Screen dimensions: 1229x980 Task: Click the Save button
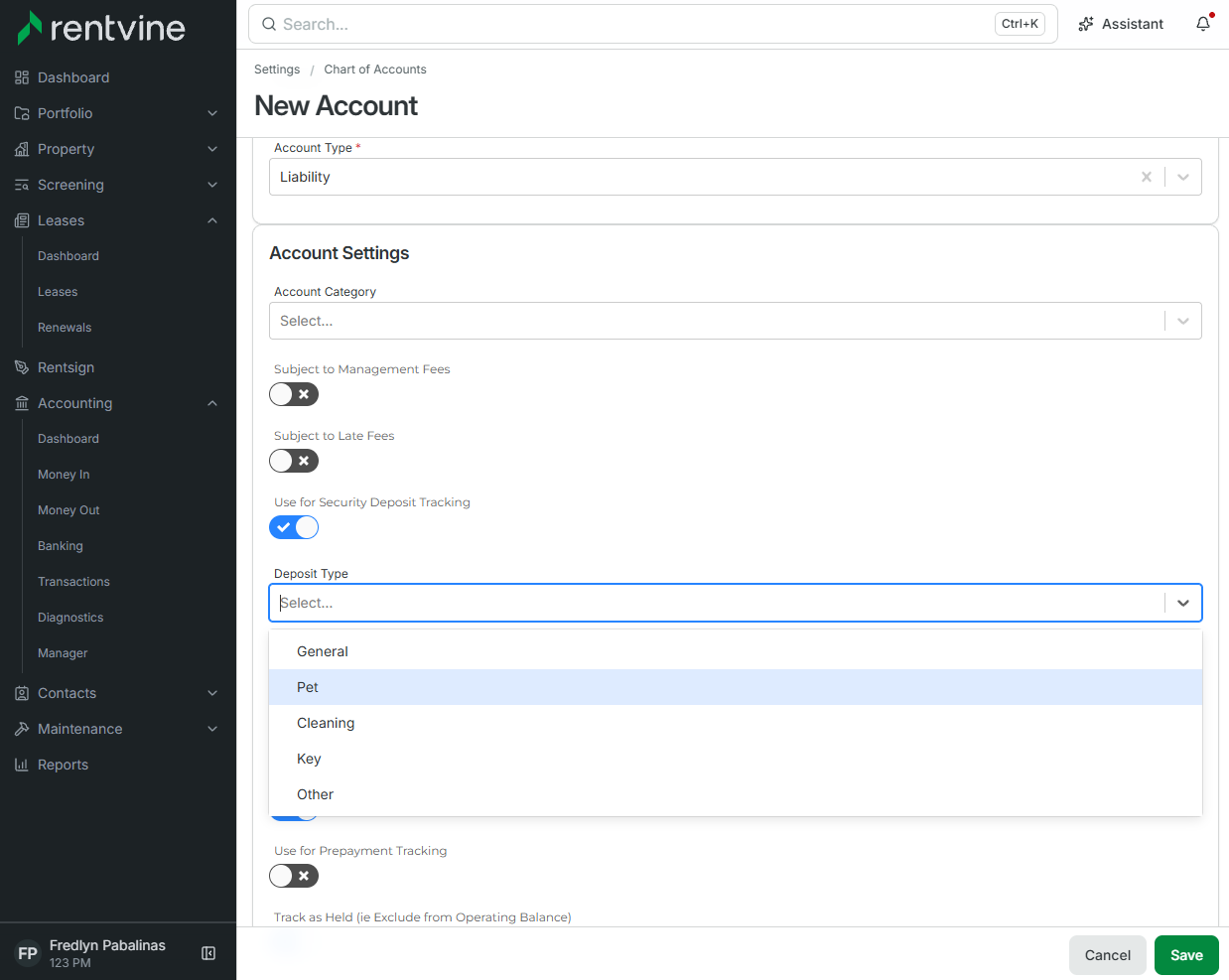[x=1186, y=955]
